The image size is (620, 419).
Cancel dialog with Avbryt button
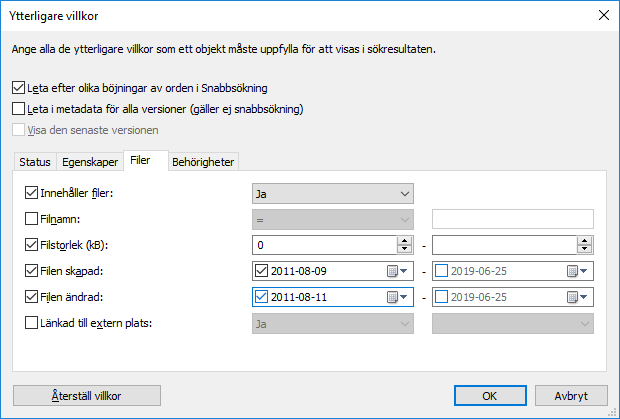[571, 396]
